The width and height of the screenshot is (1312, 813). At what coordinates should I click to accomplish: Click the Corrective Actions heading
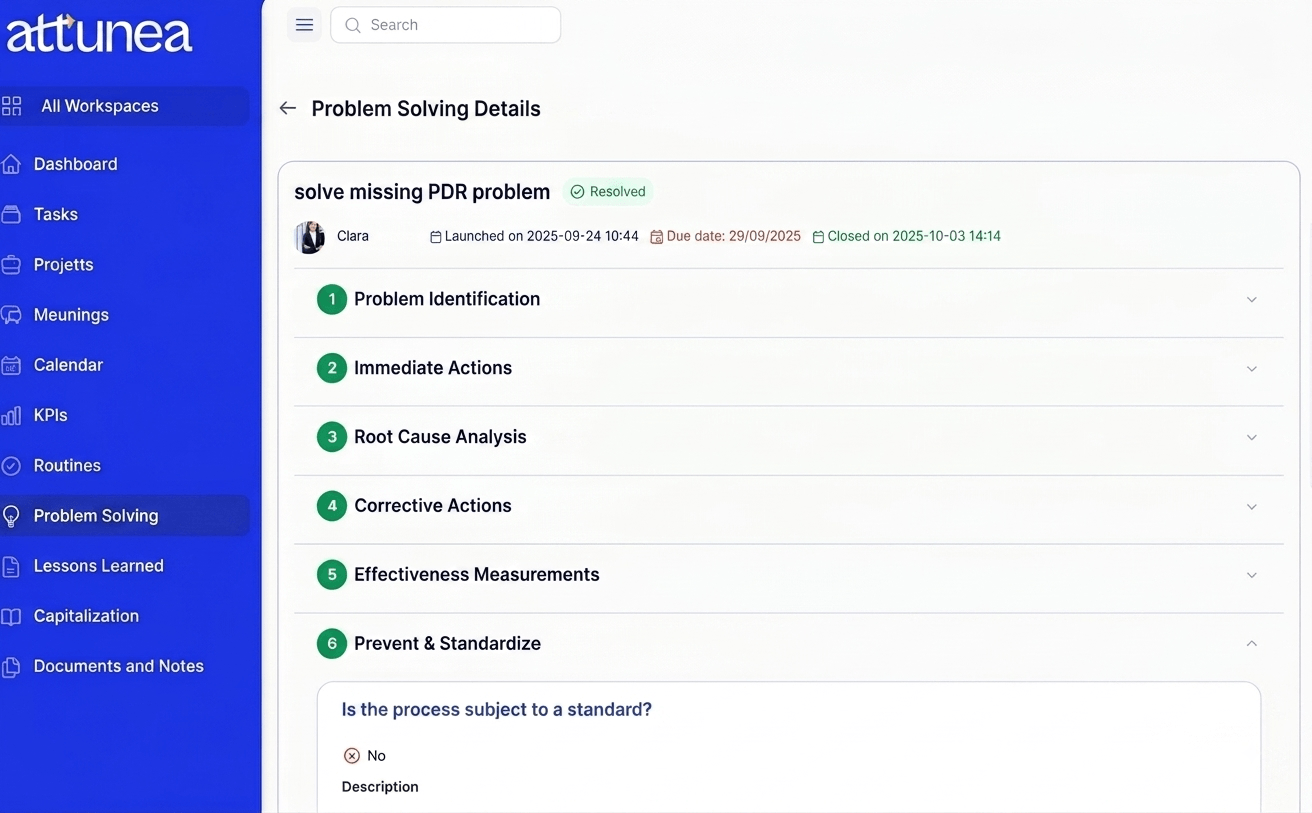click(433, 506)
